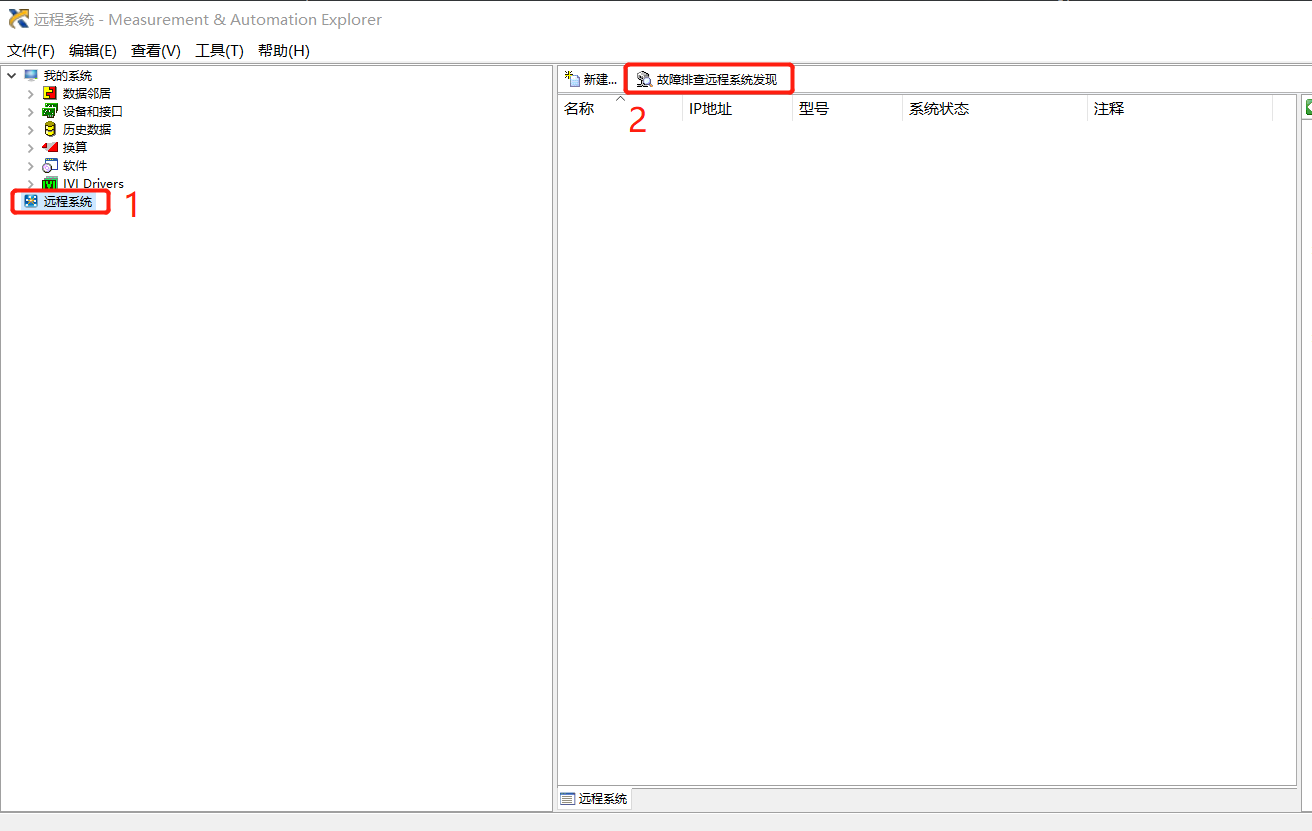Sort by the 名称 column header
Screen dimensions: 1312x831
(x=620, y=109)
